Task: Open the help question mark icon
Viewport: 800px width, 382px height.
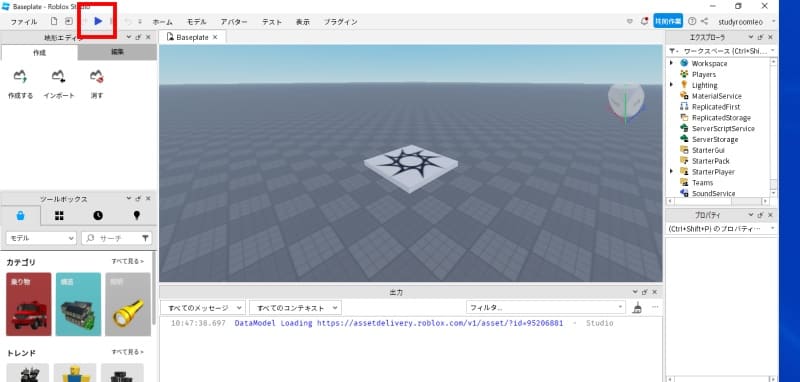Action: coord(692,21)
